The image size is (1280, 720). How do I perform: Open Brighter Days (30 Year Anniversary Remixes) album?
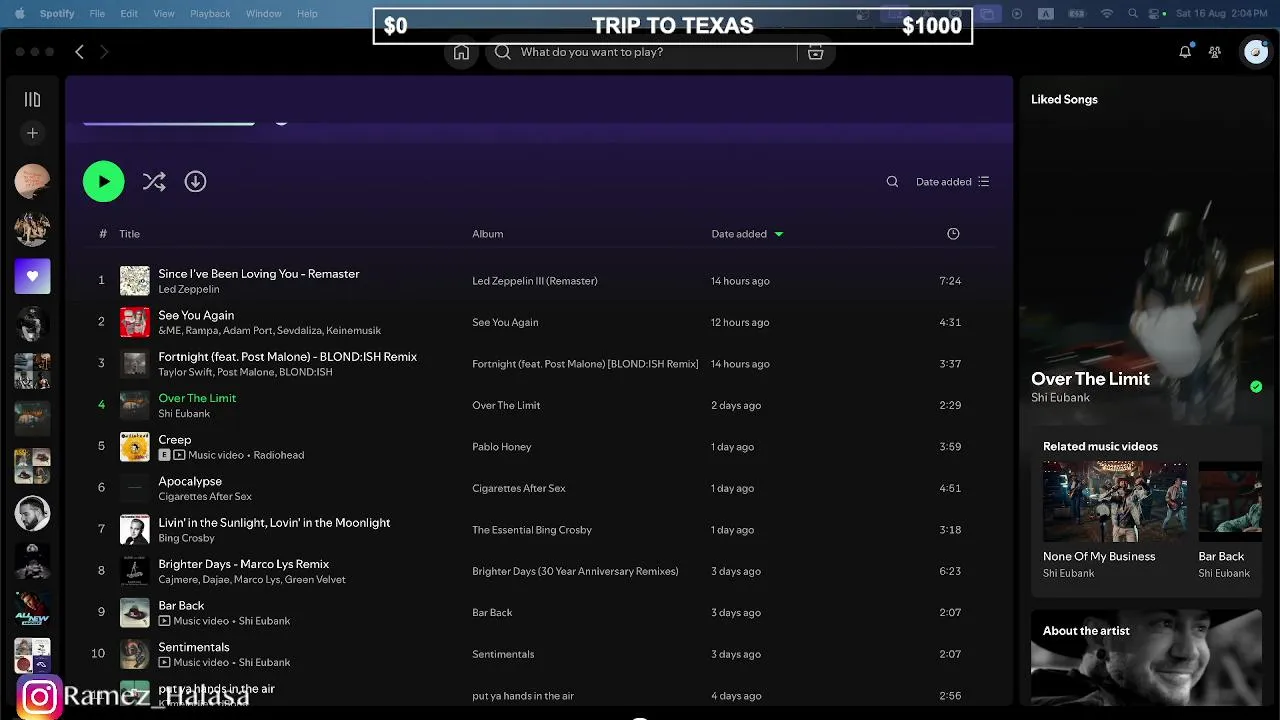coord(575,571)
